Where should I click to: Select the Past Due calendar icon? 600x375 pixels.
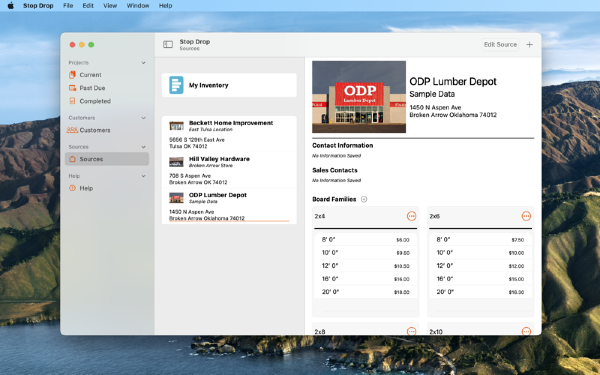(72, 88)
